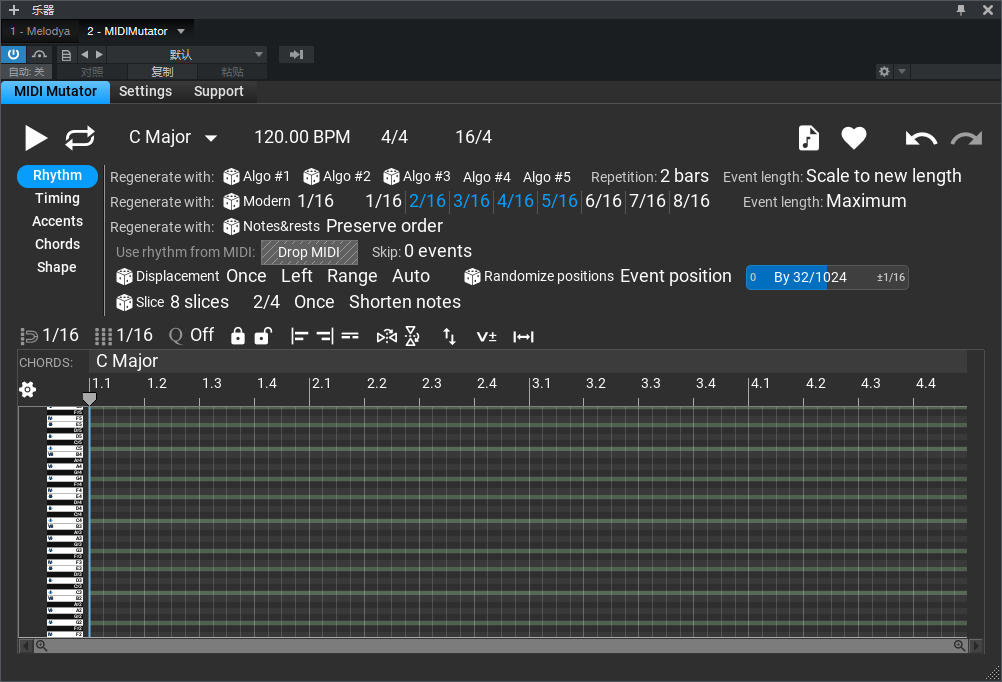
Task: Zoom in with the right magnifier
Action: pyautogui.click(x=959, y=646)
